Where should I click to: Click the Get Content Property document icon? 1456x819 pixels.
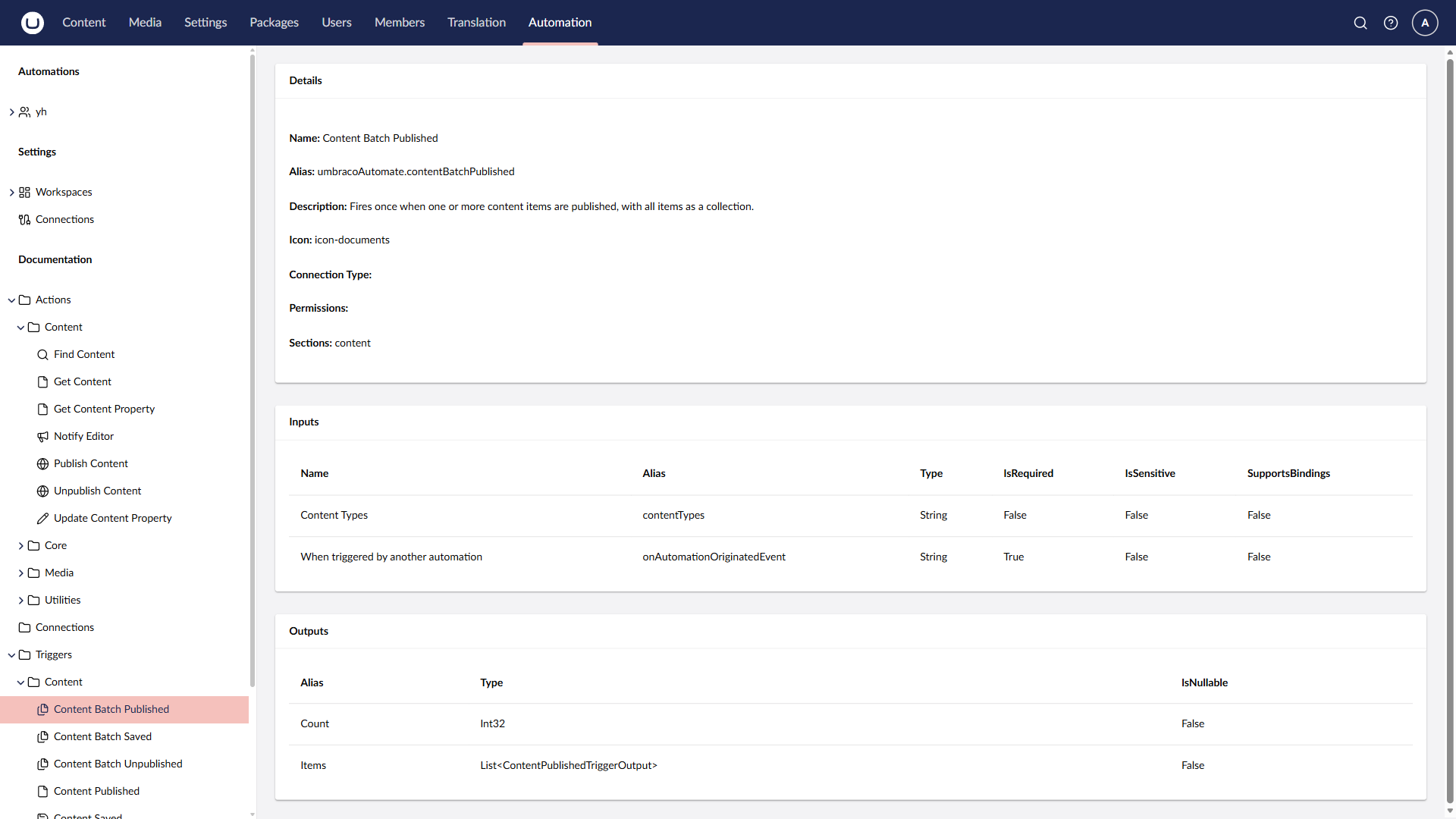click(x=43, y=409)
